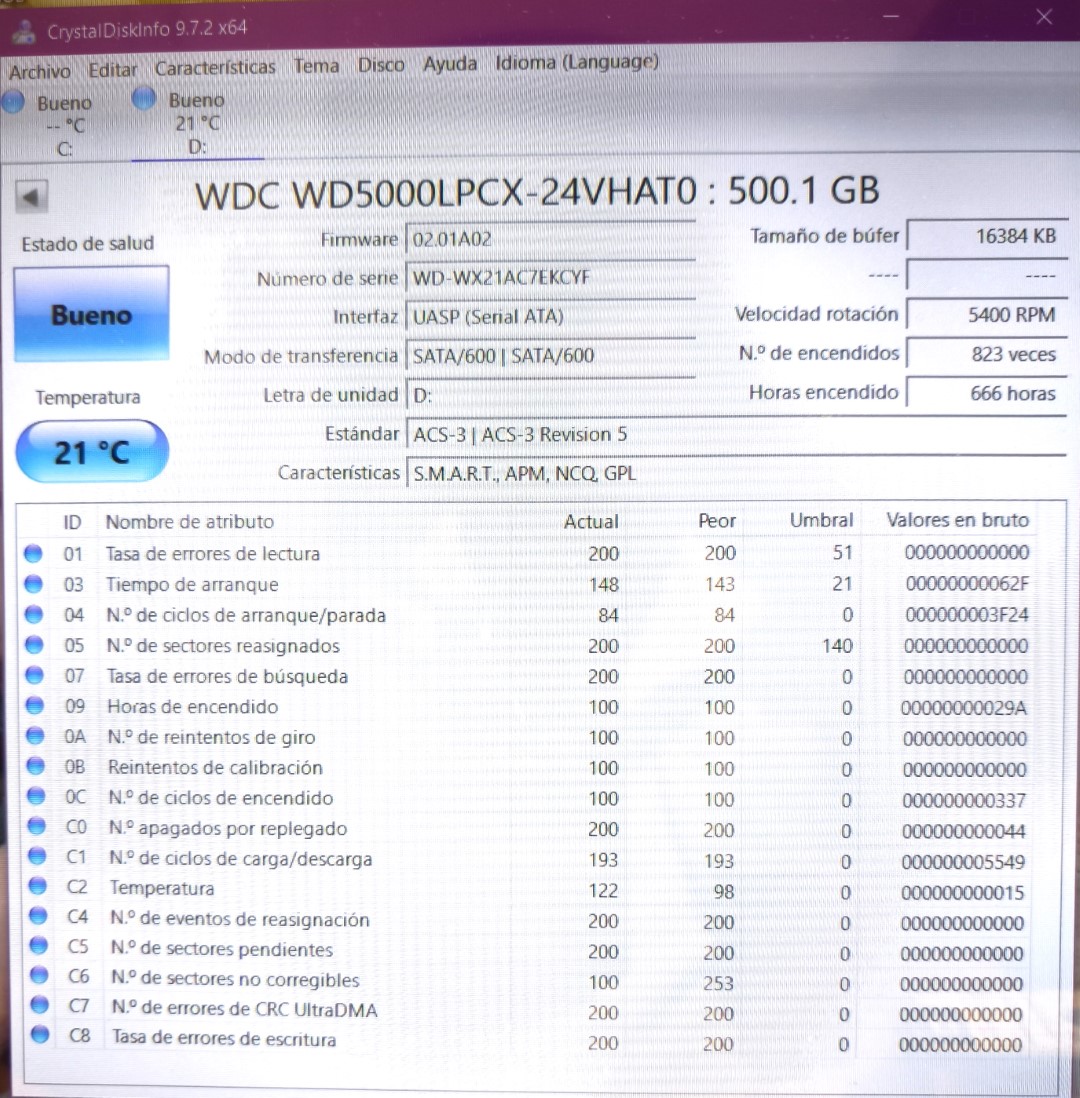Click the status dot for sectores no corregibles
This screenshot has width=1080, height=1098.
(x=40, y=976)
